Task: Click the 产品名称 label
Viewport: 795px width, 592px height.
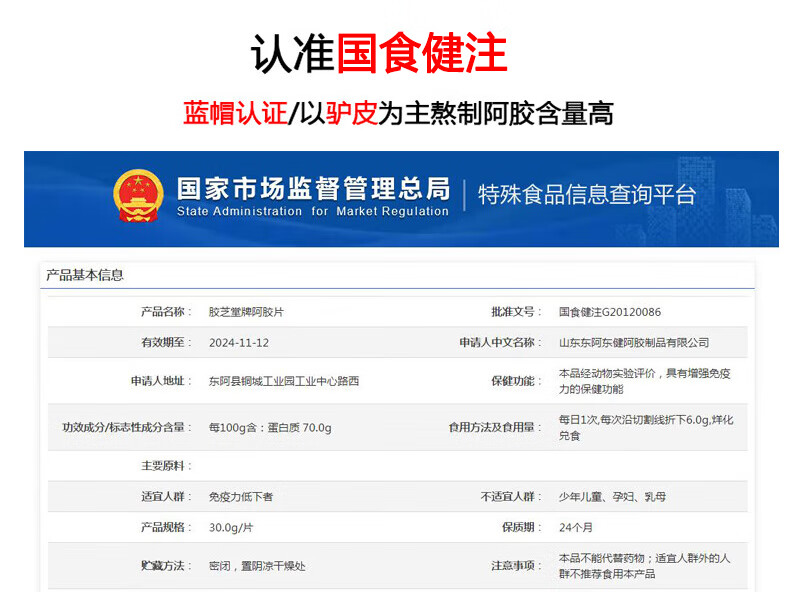Action: click(166, 312)
